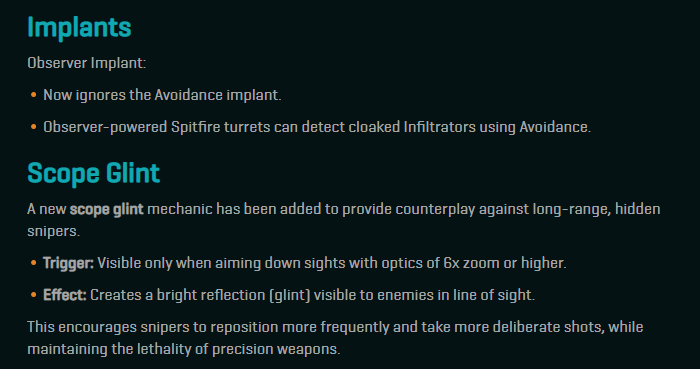The height and width of the screenshot is (369, 700).
Task: Click the 'Observer-powered Spitfire turrets' sentence
Action: click(317, 127)
